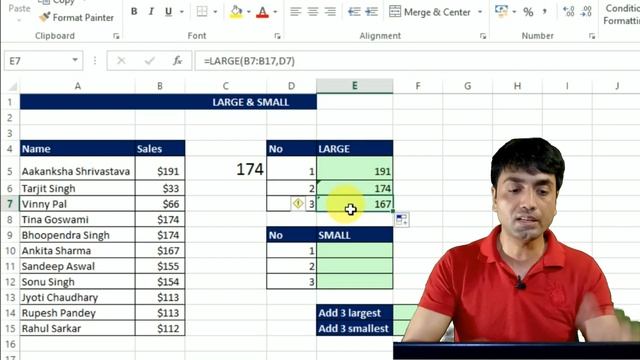Apply Percent Style
Image resolution: width=640 pixels, height=360 pixels.
point(528,12)
